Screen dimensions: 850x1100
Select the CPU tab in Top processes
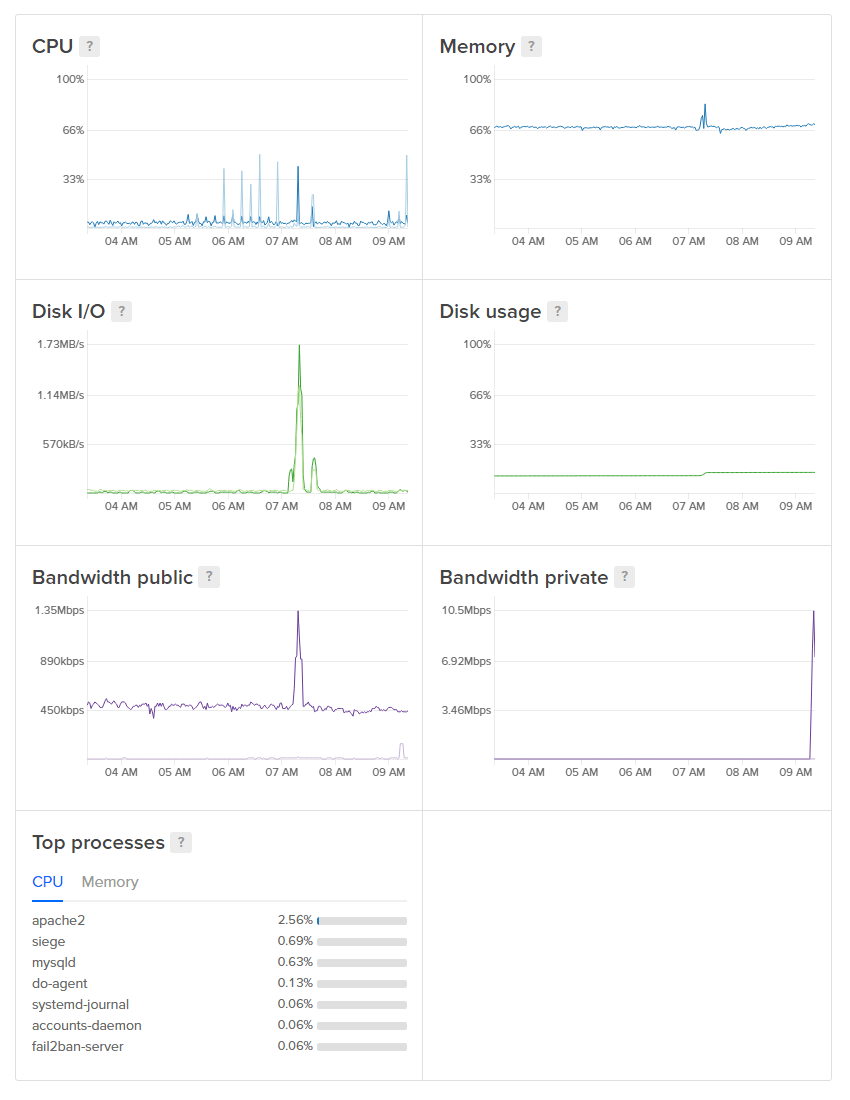pyautogui.click(x=47, y=882)
